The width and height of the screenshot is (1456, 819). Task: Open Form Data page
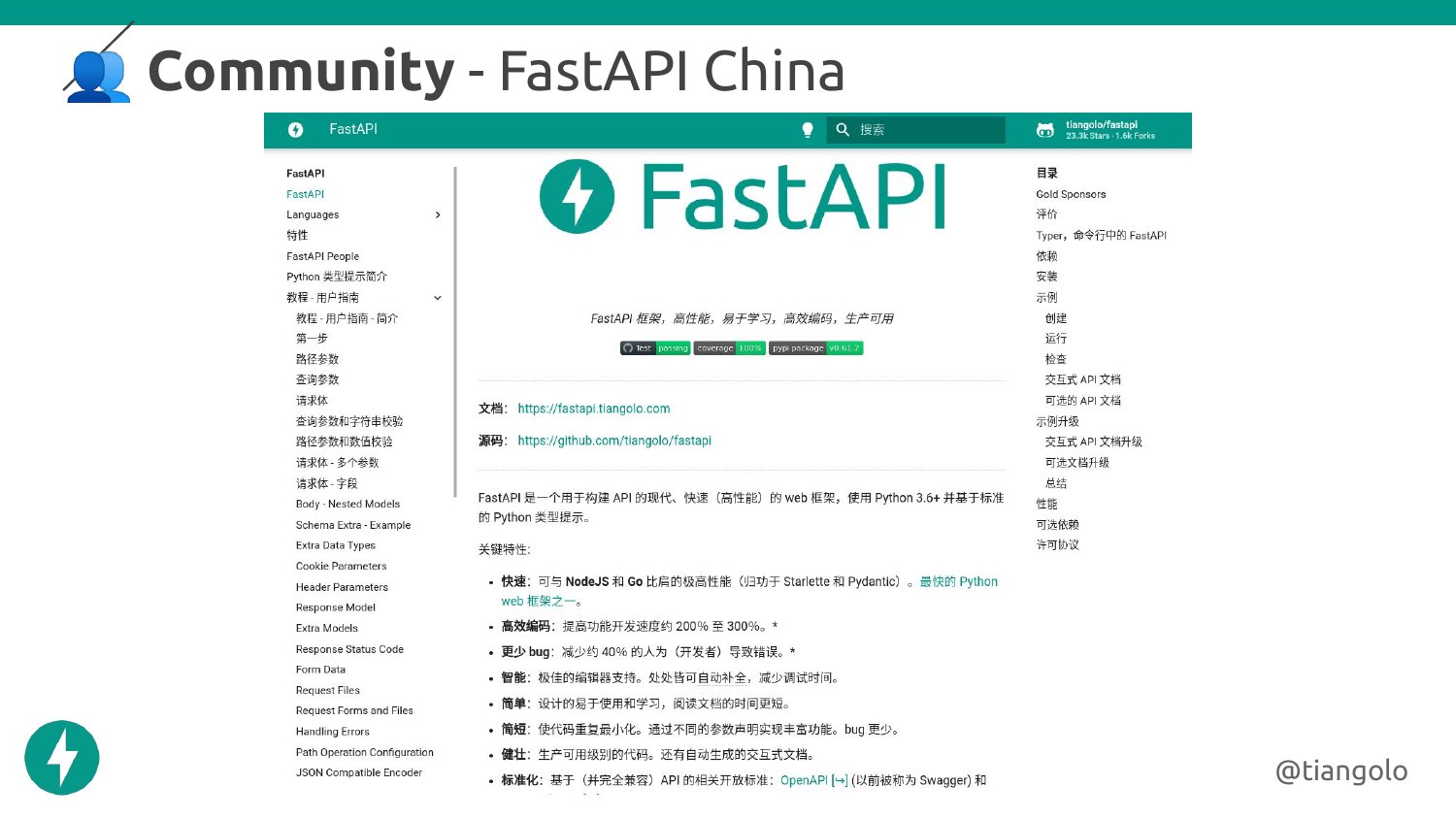click(320, 670)
